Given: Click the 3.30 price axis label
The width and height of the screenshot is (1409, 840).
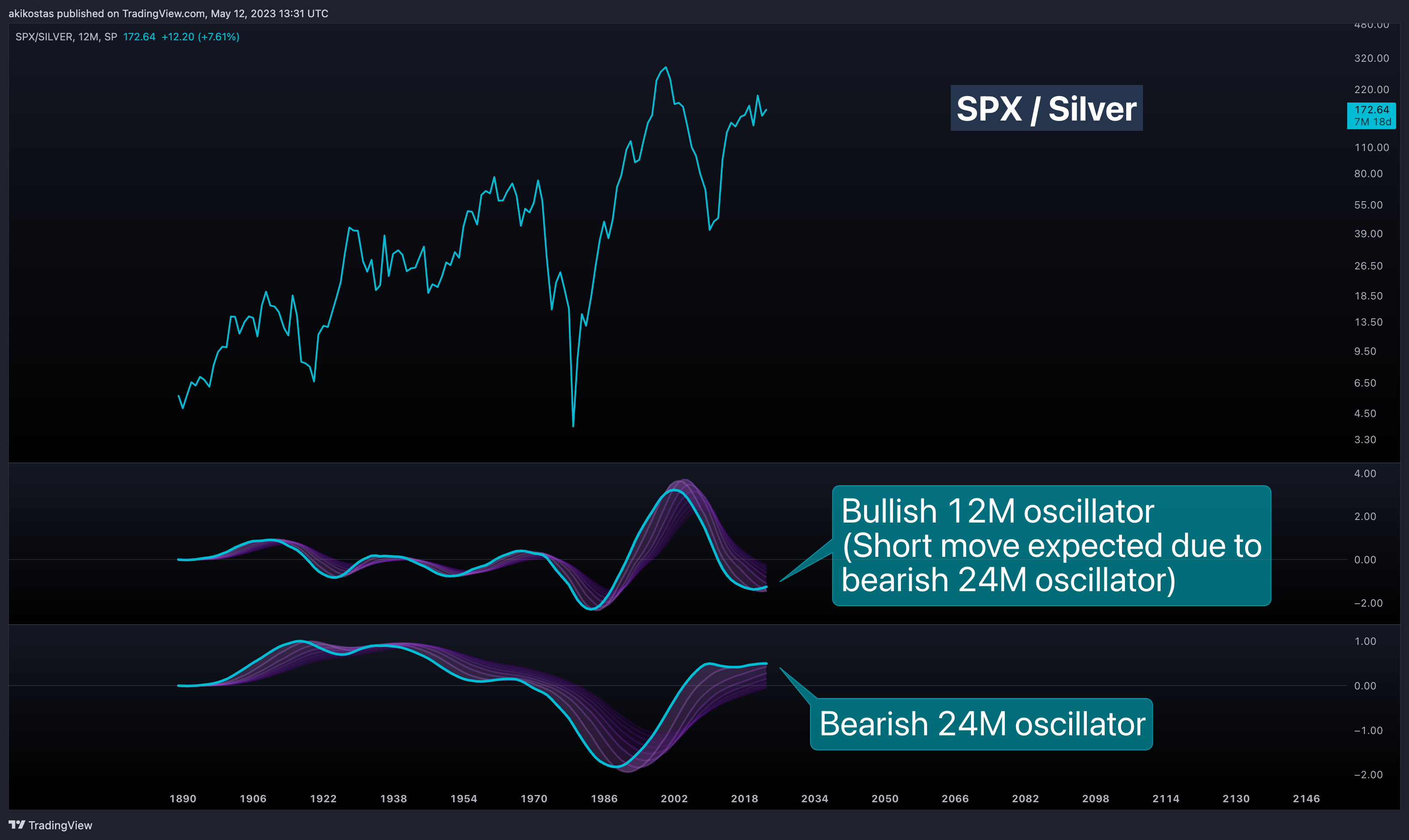Looking at the screenshot, I should 1365,440.
